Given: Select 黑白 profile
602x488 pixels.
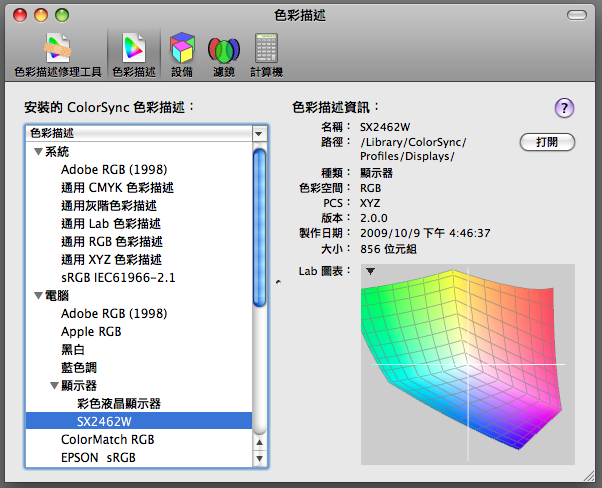Looking at the screenshot, I should 73,350.
